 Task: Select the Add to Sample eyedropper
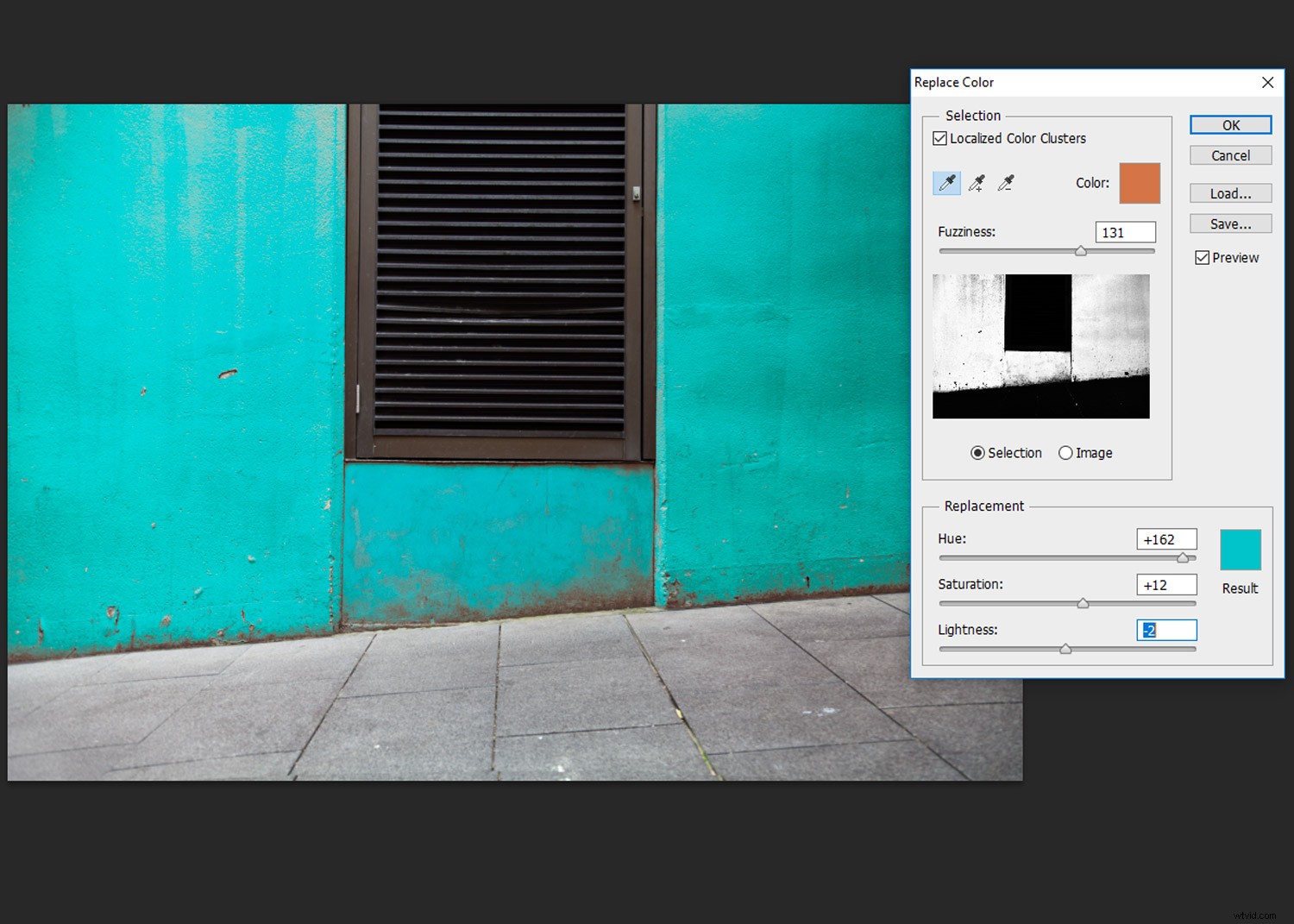coord(976,183)
